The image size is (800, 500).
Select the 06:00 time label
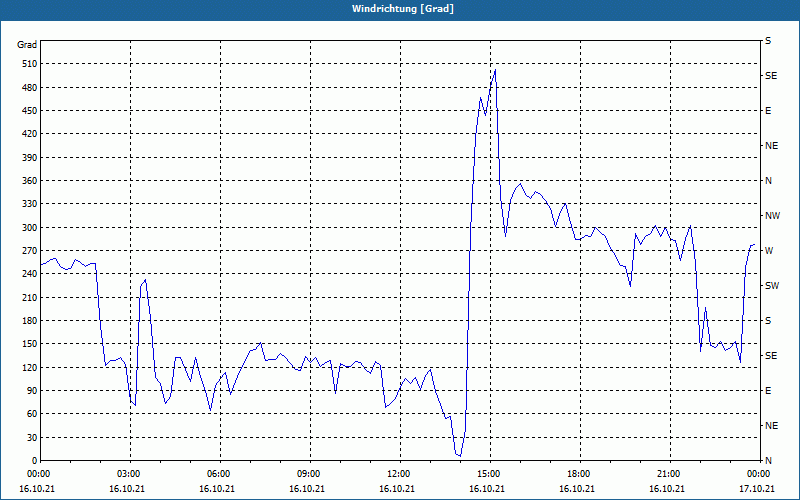219,473
